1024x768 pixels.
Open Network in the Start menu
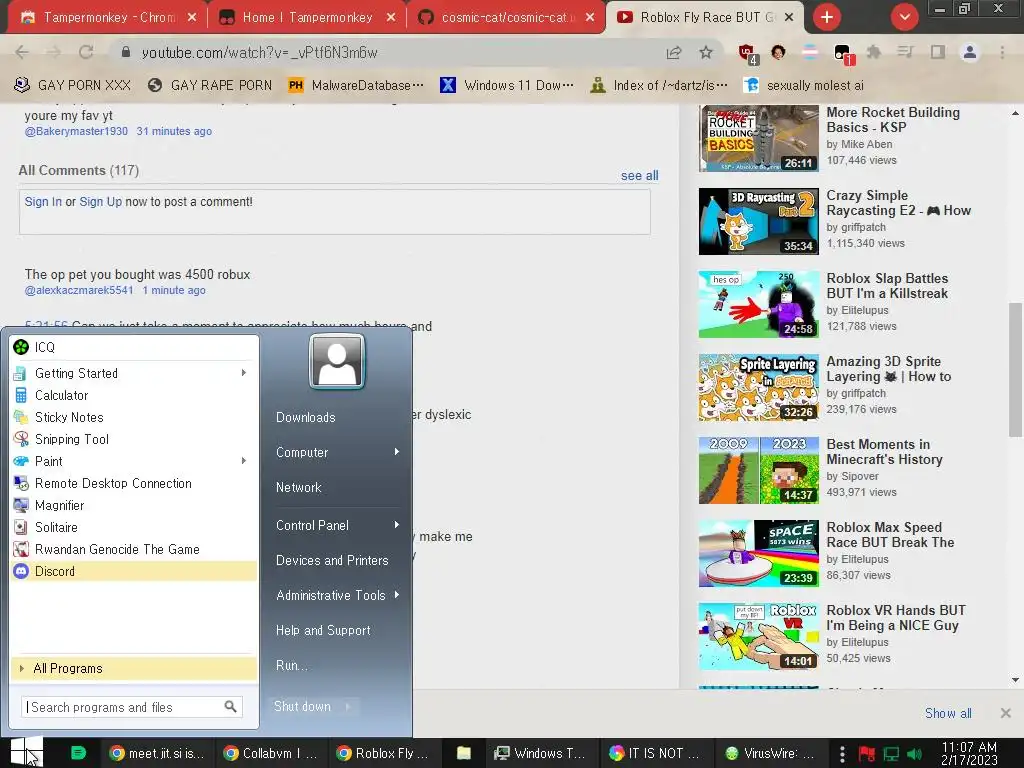coord(298,487)
